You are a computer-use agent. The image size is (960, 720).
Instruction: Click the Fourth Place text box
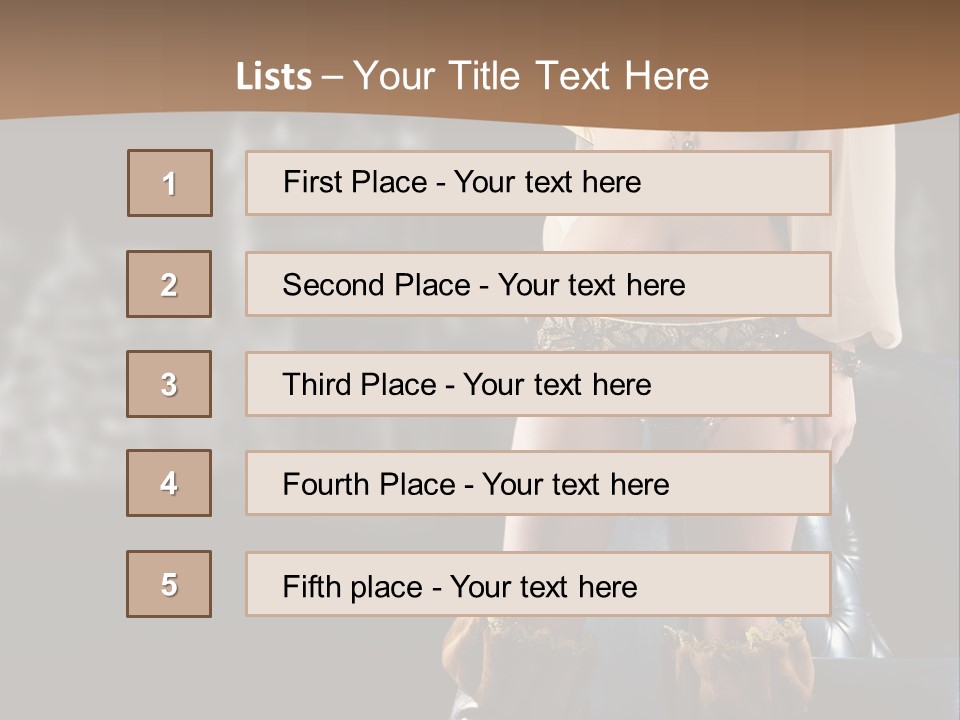[x=538, y=483]
